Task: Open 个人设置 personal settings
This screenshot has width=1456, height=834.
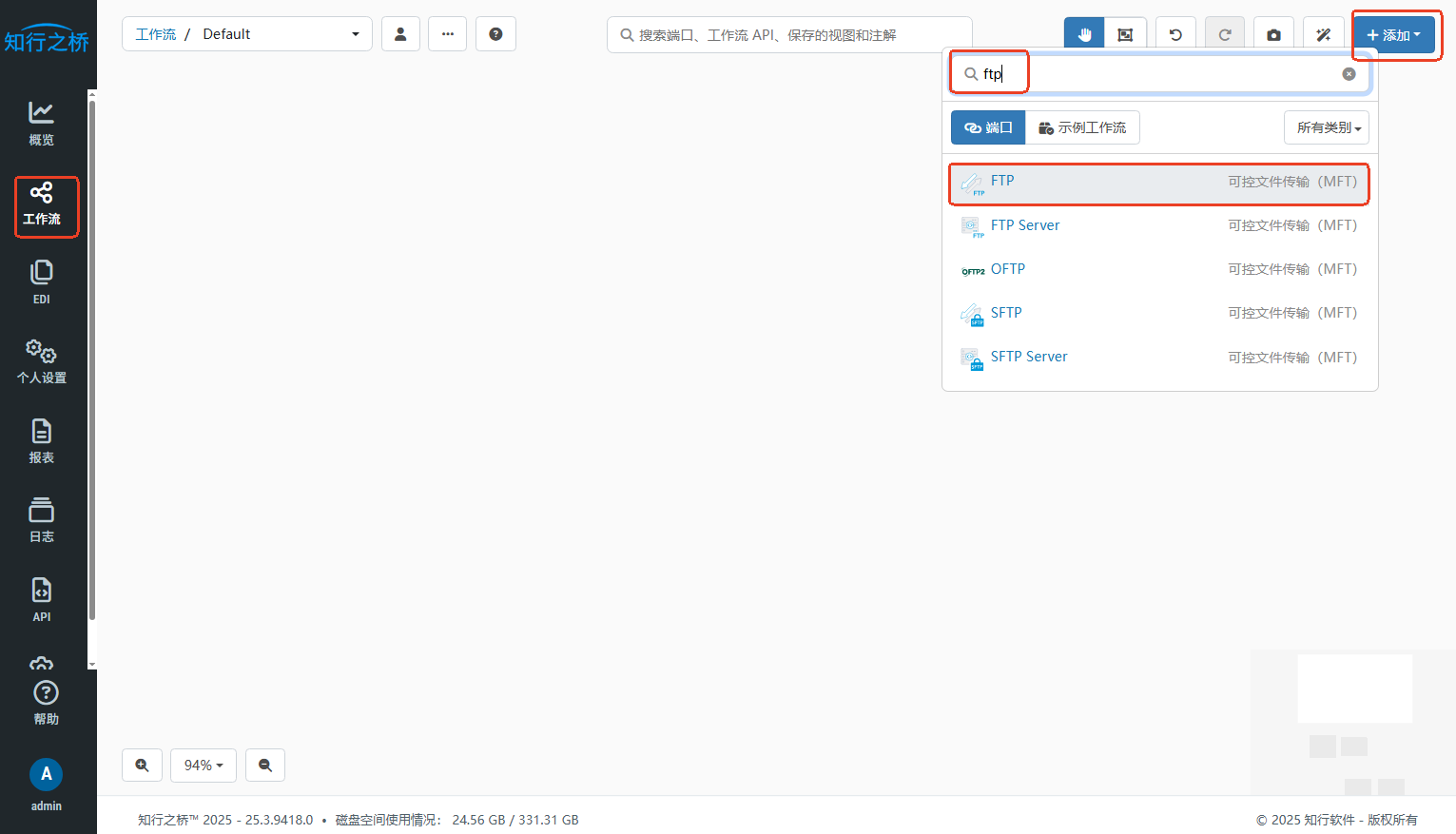Action: [x=41, y=361]
